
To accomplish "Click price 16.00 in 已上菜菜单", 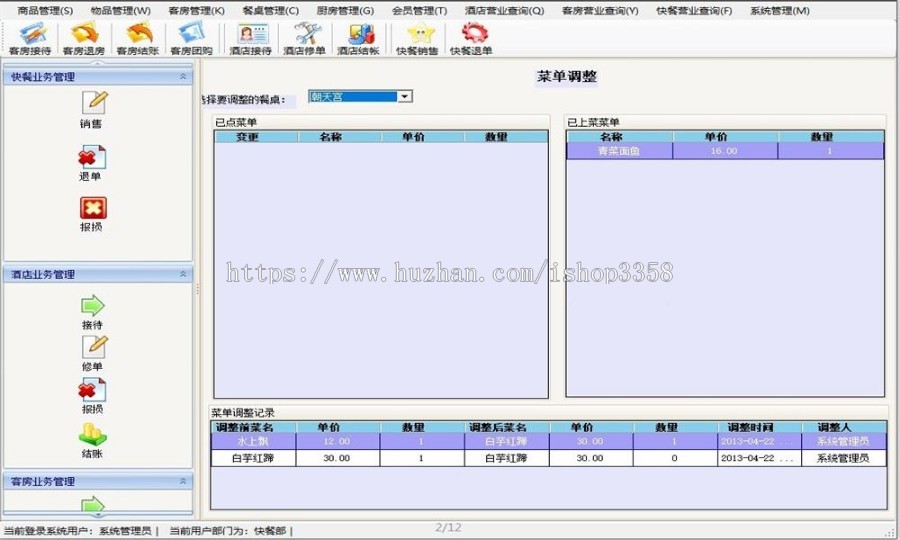I will [x=724, y=151].
